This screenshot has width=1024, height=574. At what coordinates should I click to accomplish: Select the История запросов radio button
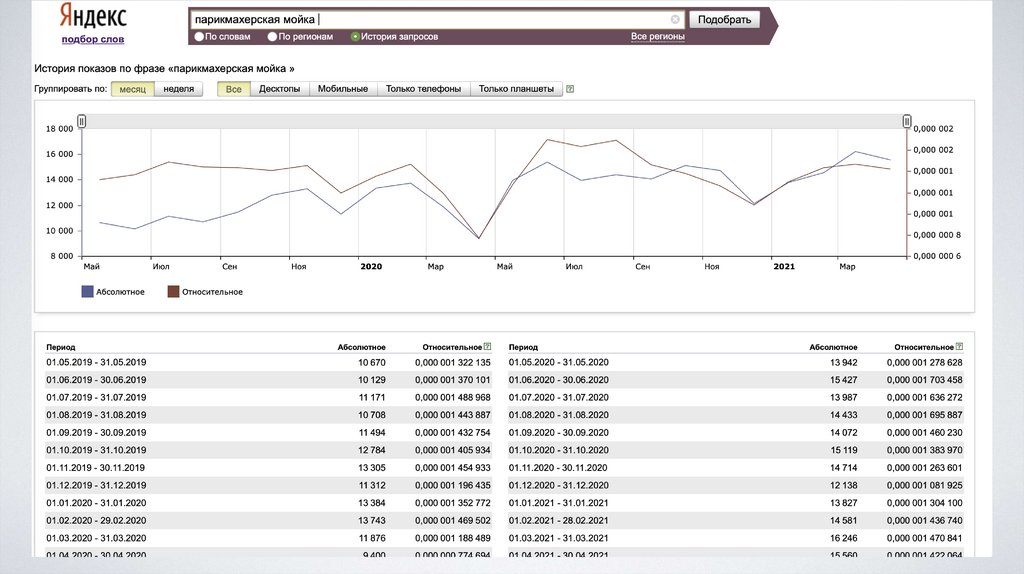[x=355, y=37]
